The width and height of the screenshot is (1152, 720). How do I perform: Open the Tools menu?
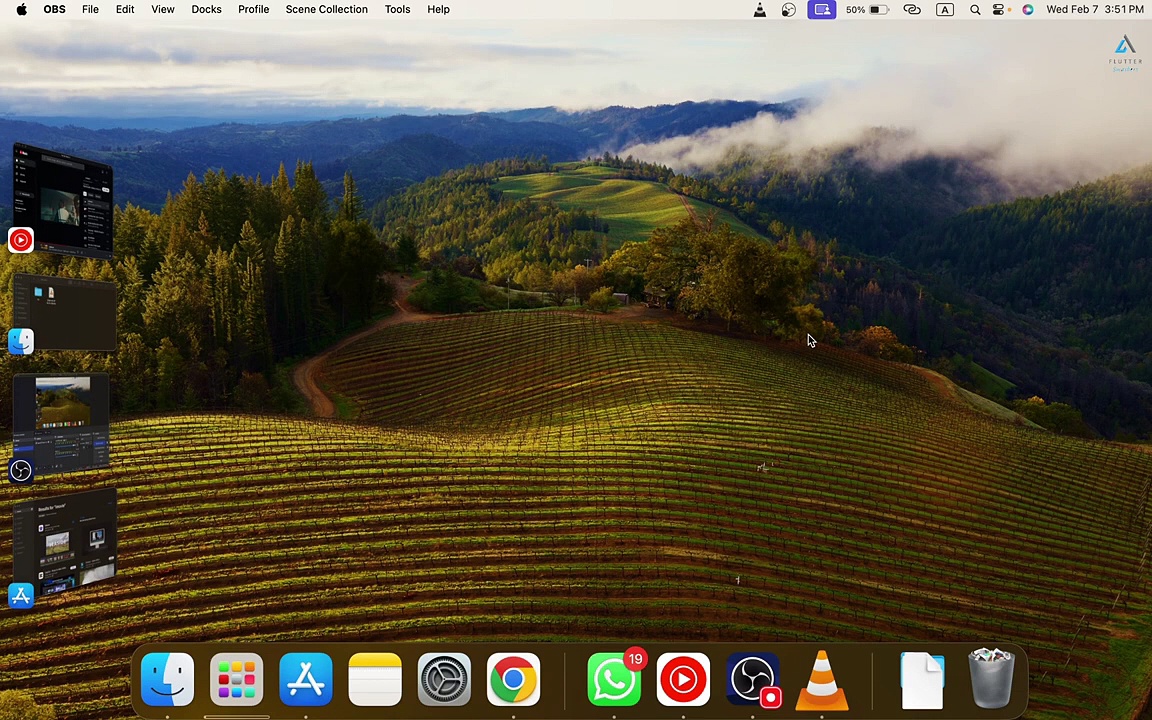coord(397,9)
